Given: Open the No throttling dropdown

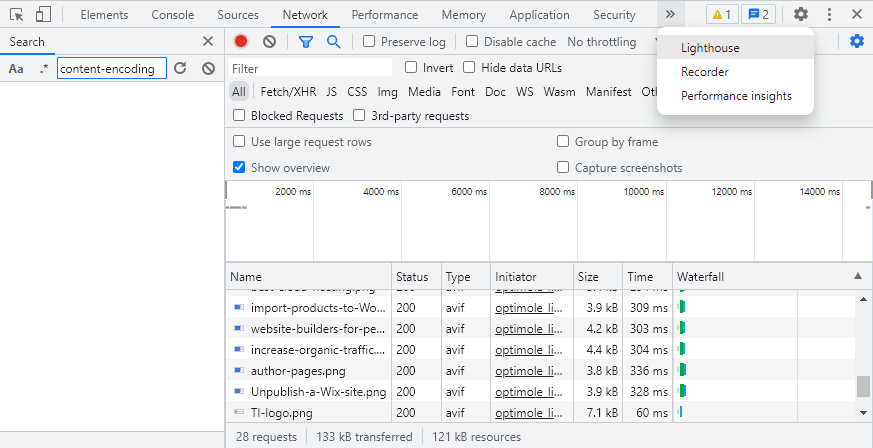Looking at the screenshot, I should coord(601,42).
